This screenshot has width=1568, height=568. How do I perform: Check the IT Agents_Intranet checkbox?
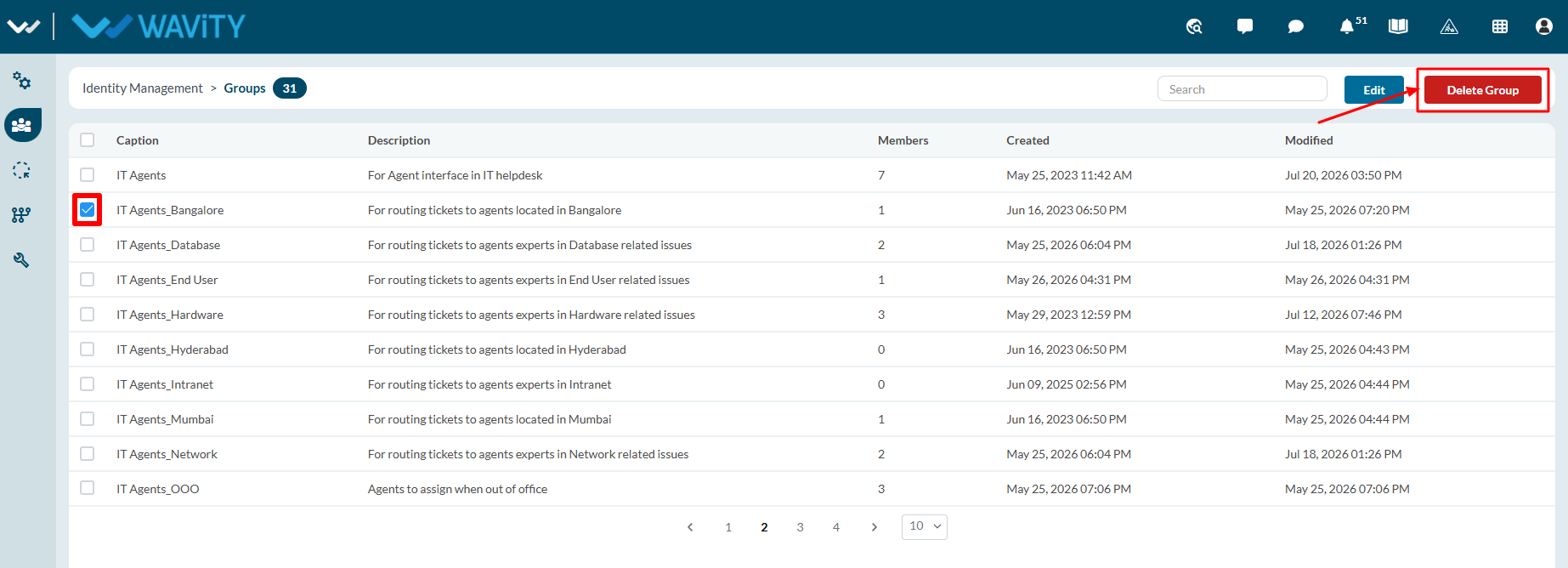tap(88, 384)
